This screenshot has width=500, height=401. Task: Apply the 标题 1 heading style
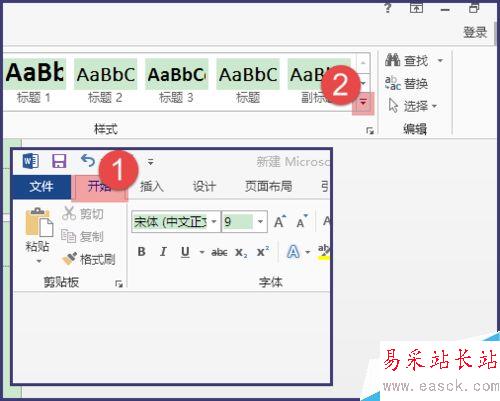point(34,82)
